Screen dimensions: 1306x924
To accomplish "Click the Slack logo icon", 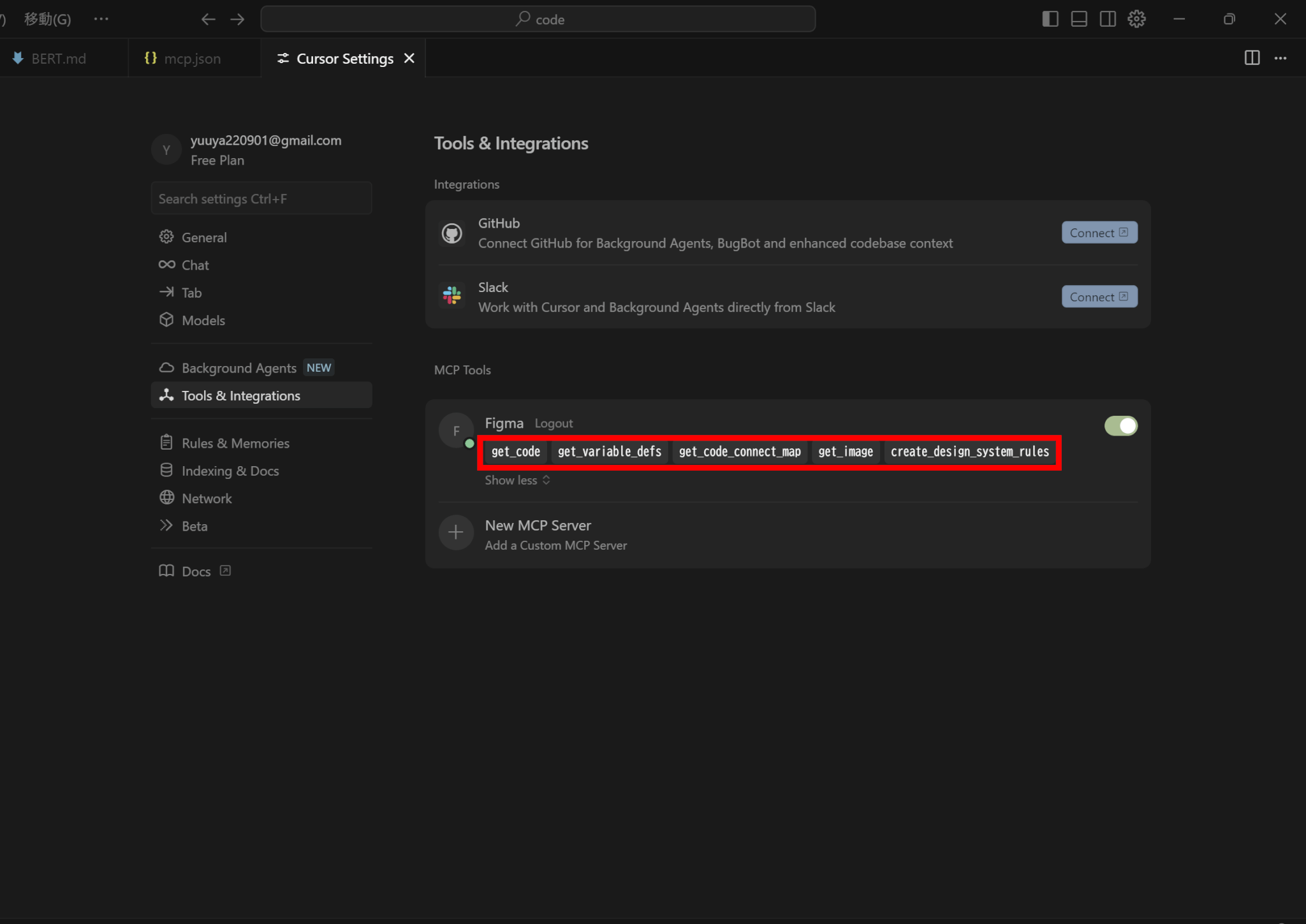I will pyautogui.click(x=452, y=295).
